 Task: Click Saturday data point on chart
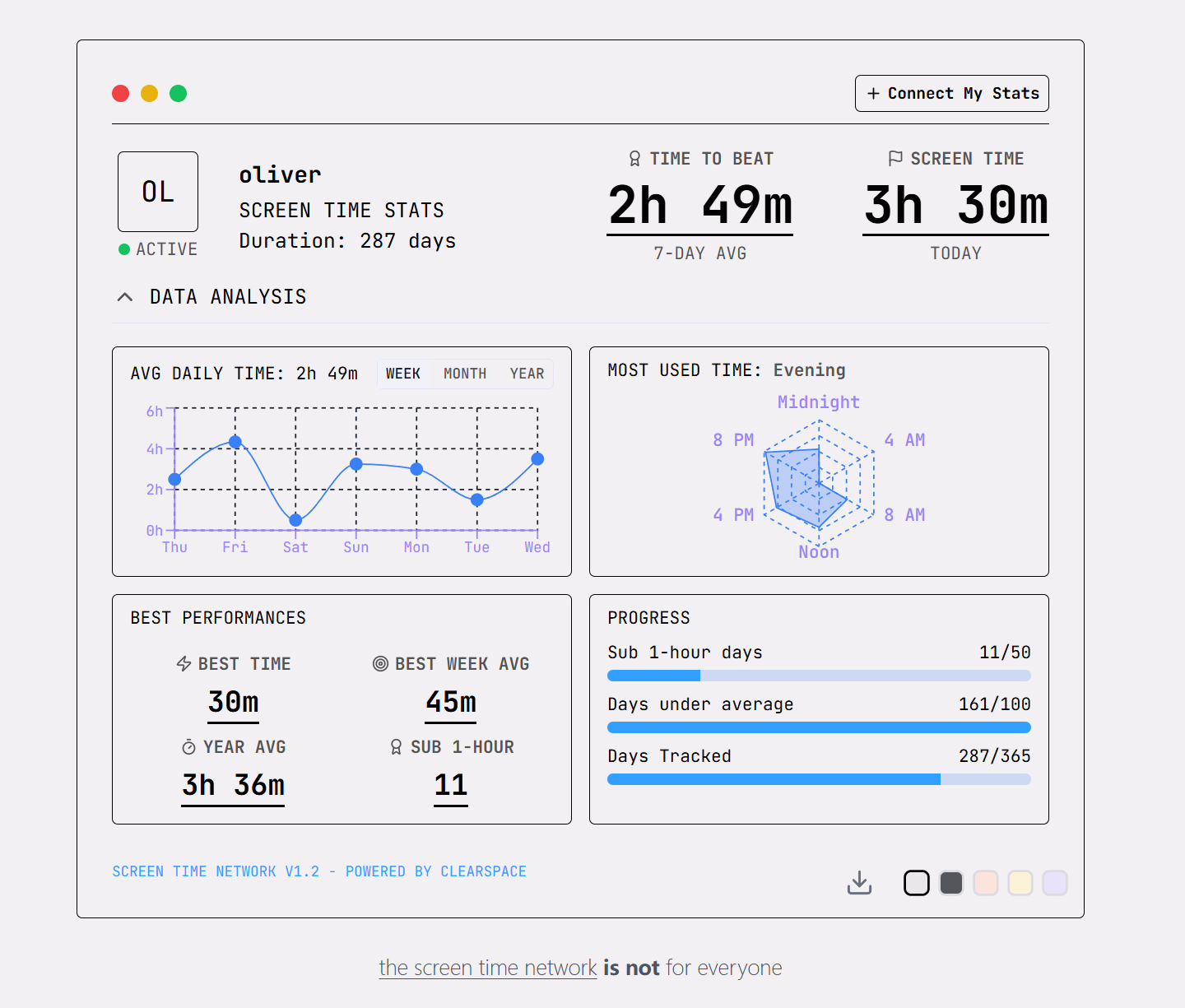coord(295,520)
